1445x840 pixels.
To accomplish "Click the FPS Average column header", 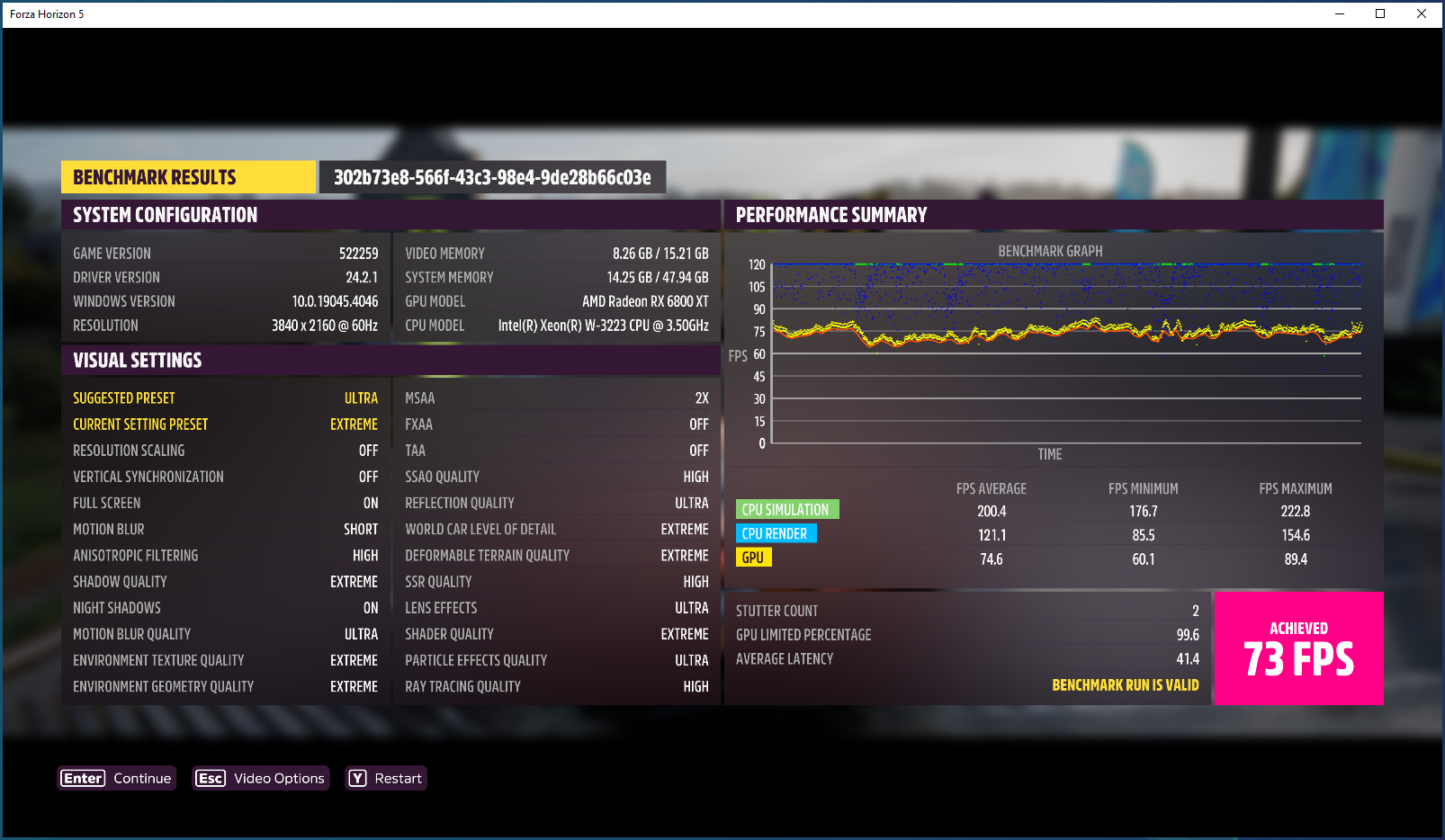I will pyautogui.click(x=992, y=489).
